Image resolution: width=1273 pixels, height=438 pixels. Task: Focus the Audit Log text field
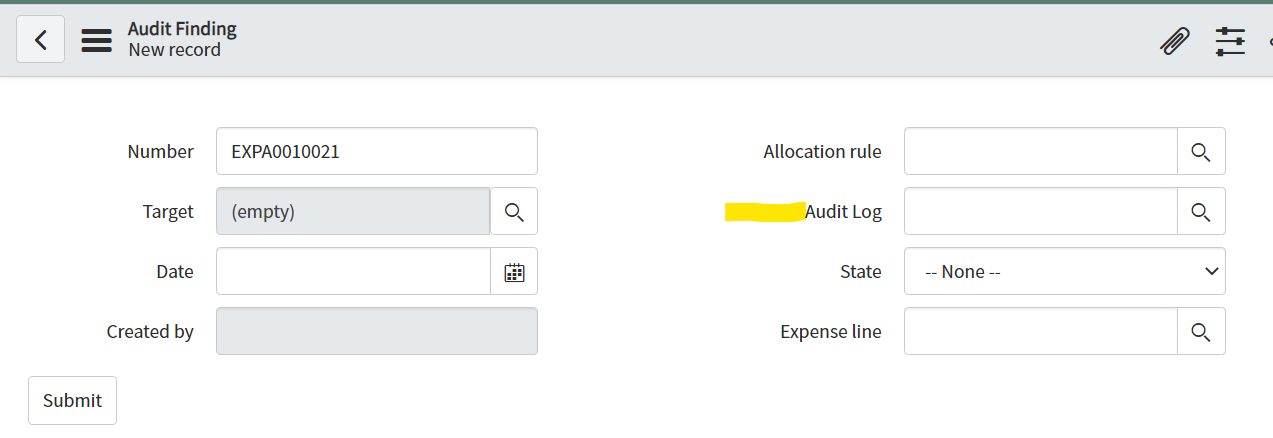click(x=1041, y=211)
